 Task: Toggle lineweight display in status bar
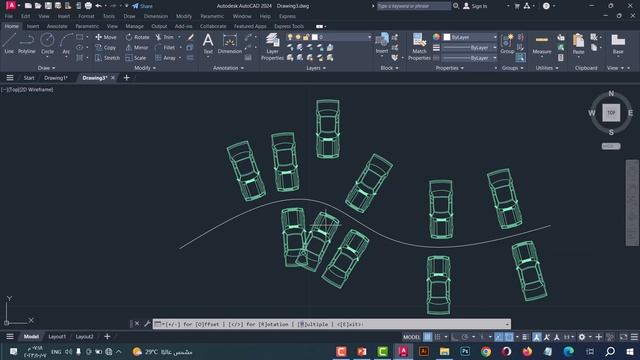click(525, 337)
